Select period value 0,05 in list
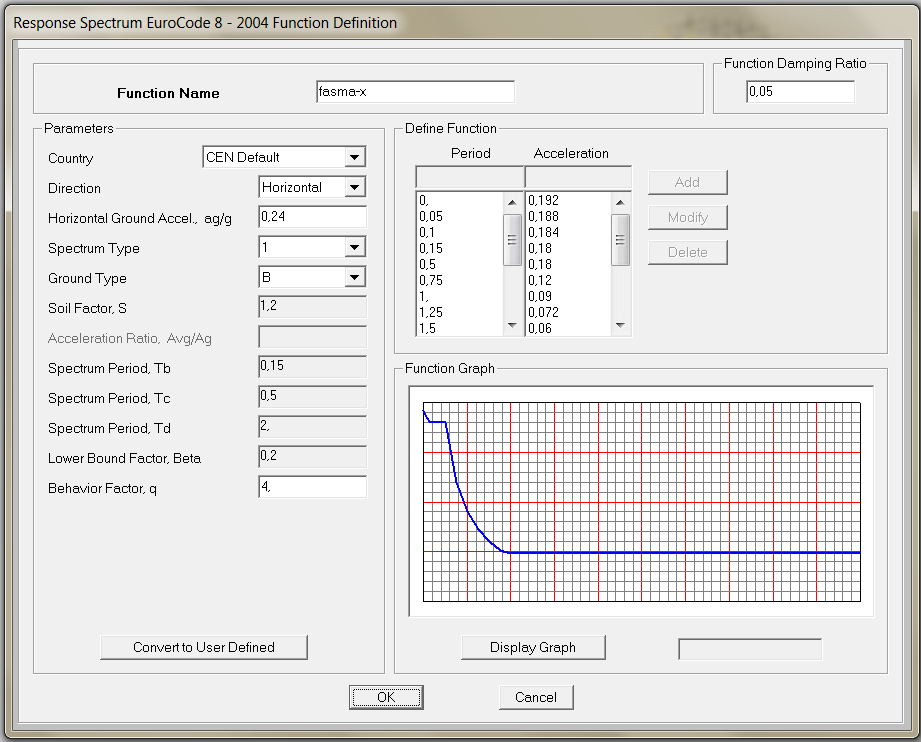 coord(431,217)
